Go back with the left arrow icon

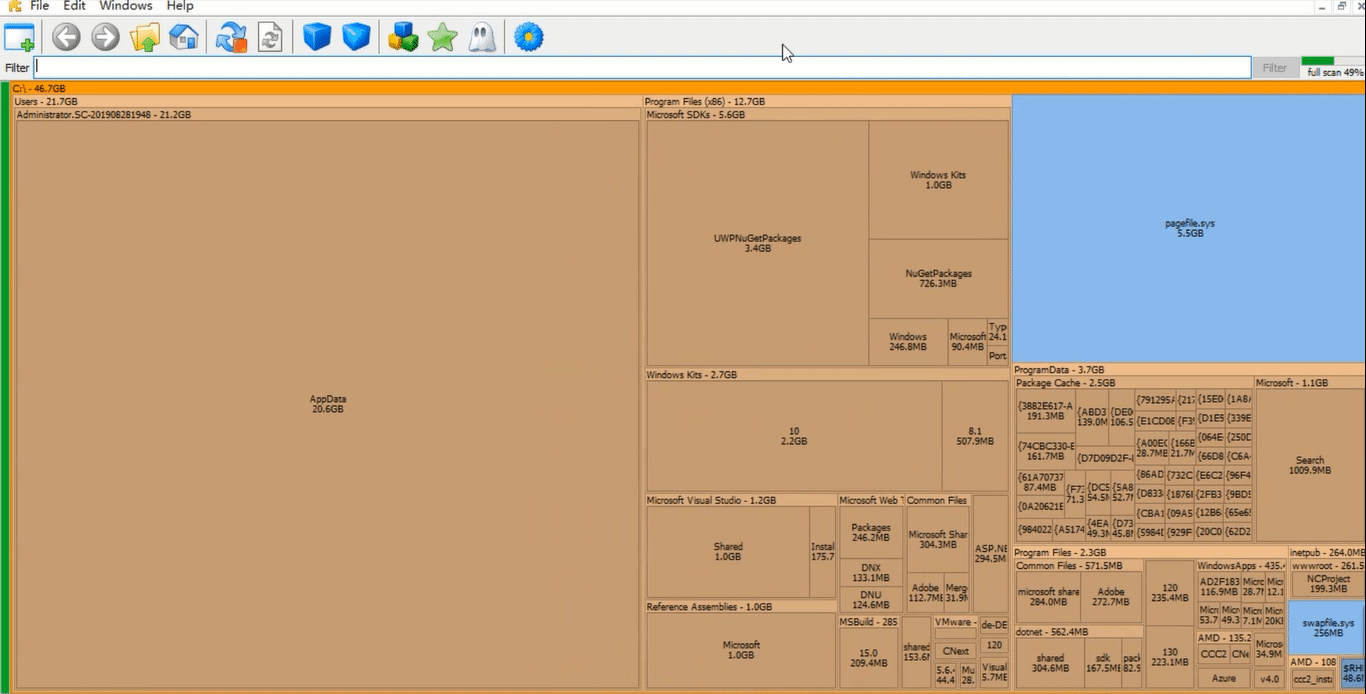pyautogui.click(x=66, y=38)
